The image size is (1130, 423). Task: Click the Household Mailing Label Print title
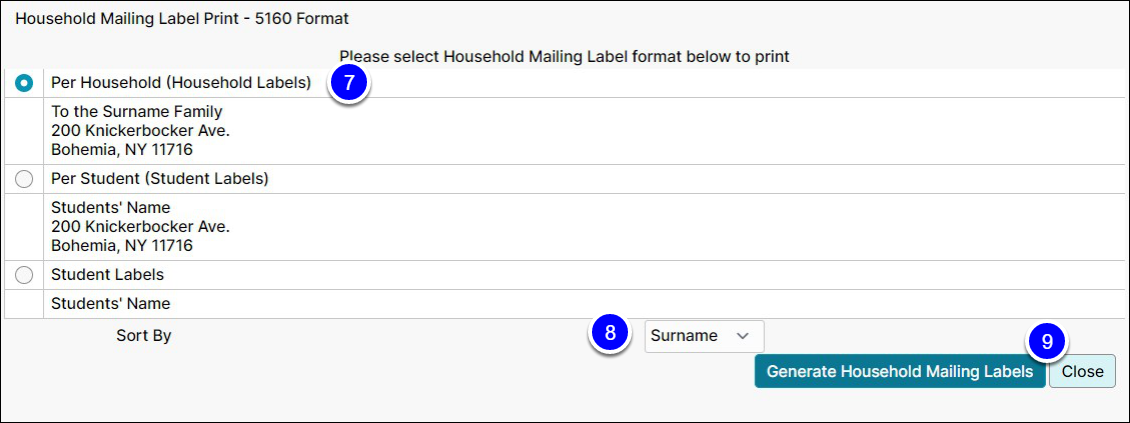182,19
